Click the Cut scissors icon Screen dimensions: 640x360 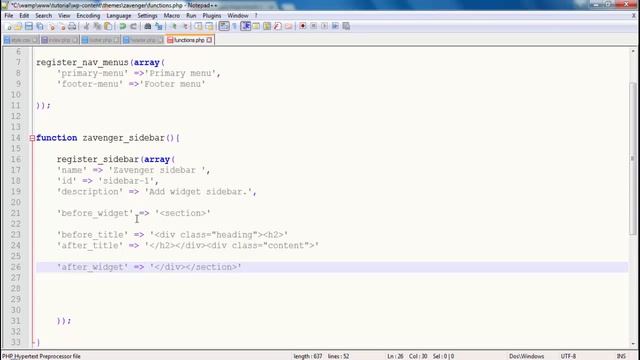(x=86, y=27)
